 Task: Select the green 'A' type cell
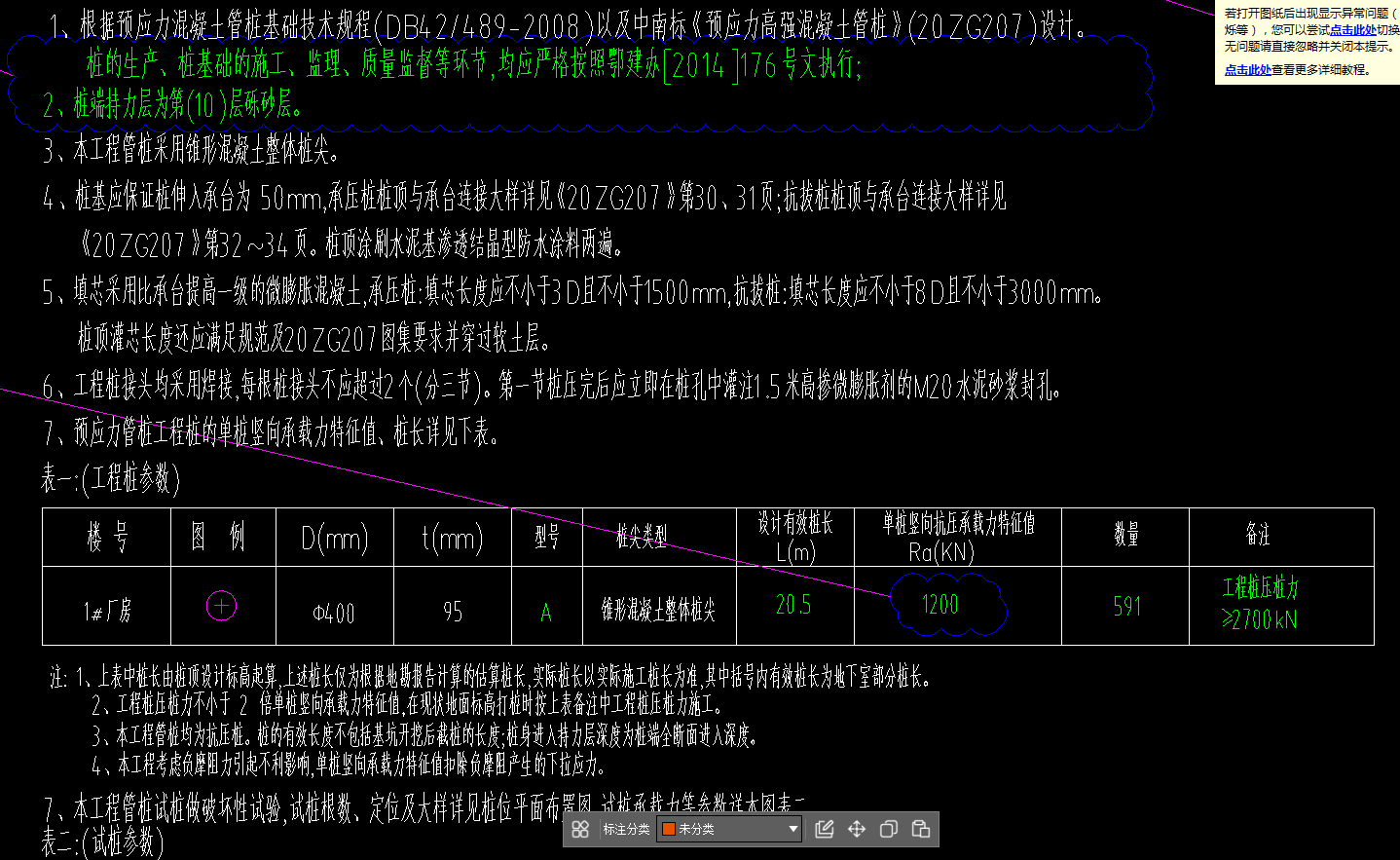coord(546,613)
